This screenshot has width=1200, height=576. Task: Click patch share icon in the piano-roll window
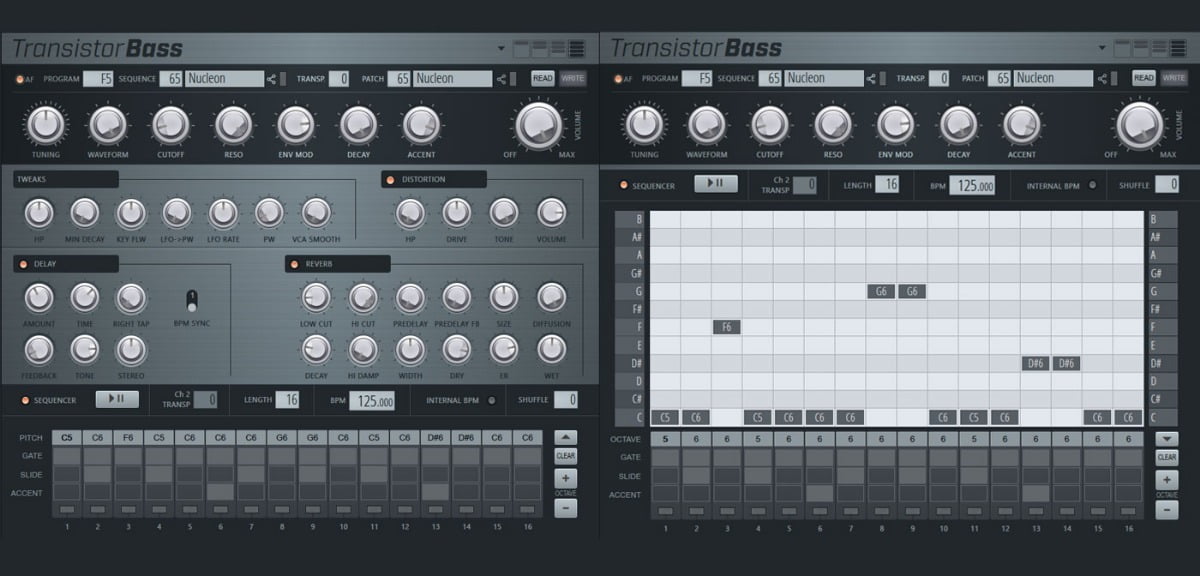click(1101, 79)
